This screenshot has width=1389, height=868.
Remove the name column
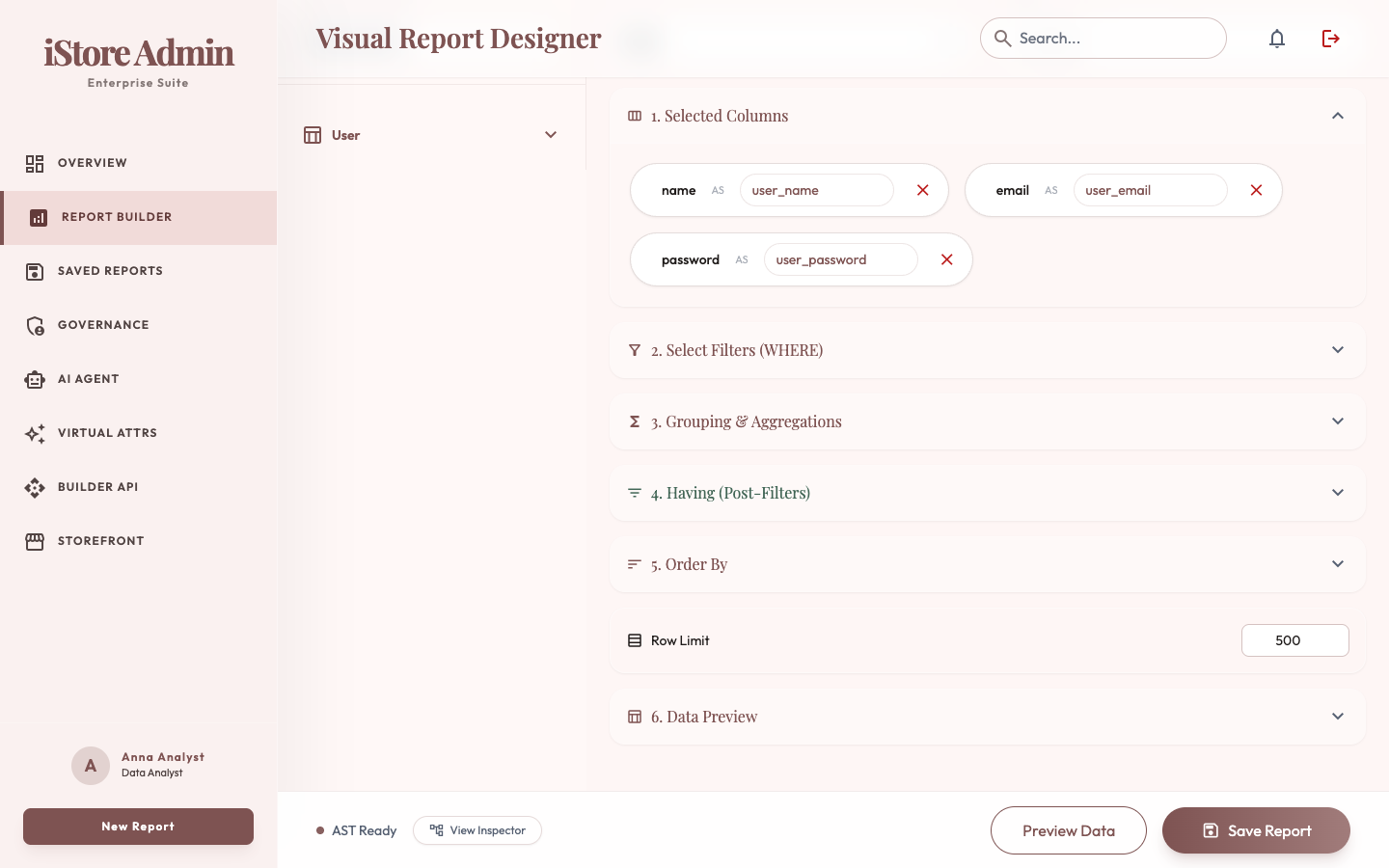click(923, 190)
